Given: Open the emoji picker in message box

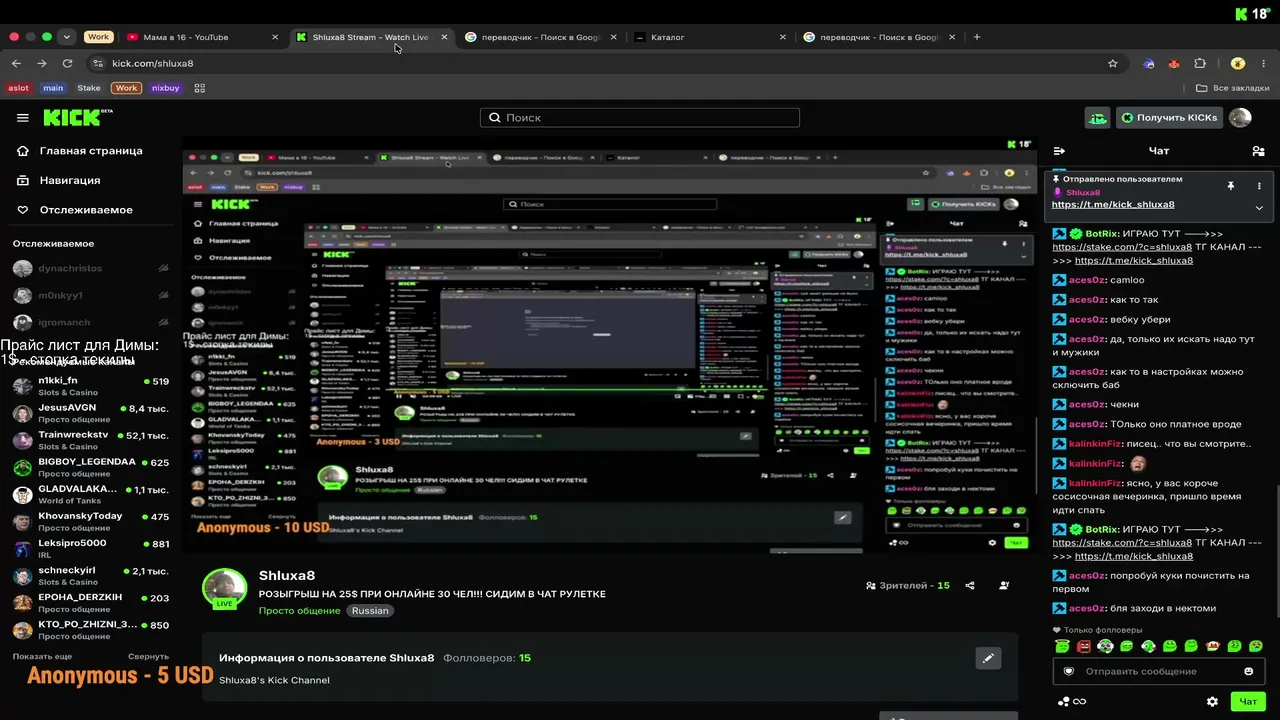Looking at the screenshot, I should (1249, 671).
